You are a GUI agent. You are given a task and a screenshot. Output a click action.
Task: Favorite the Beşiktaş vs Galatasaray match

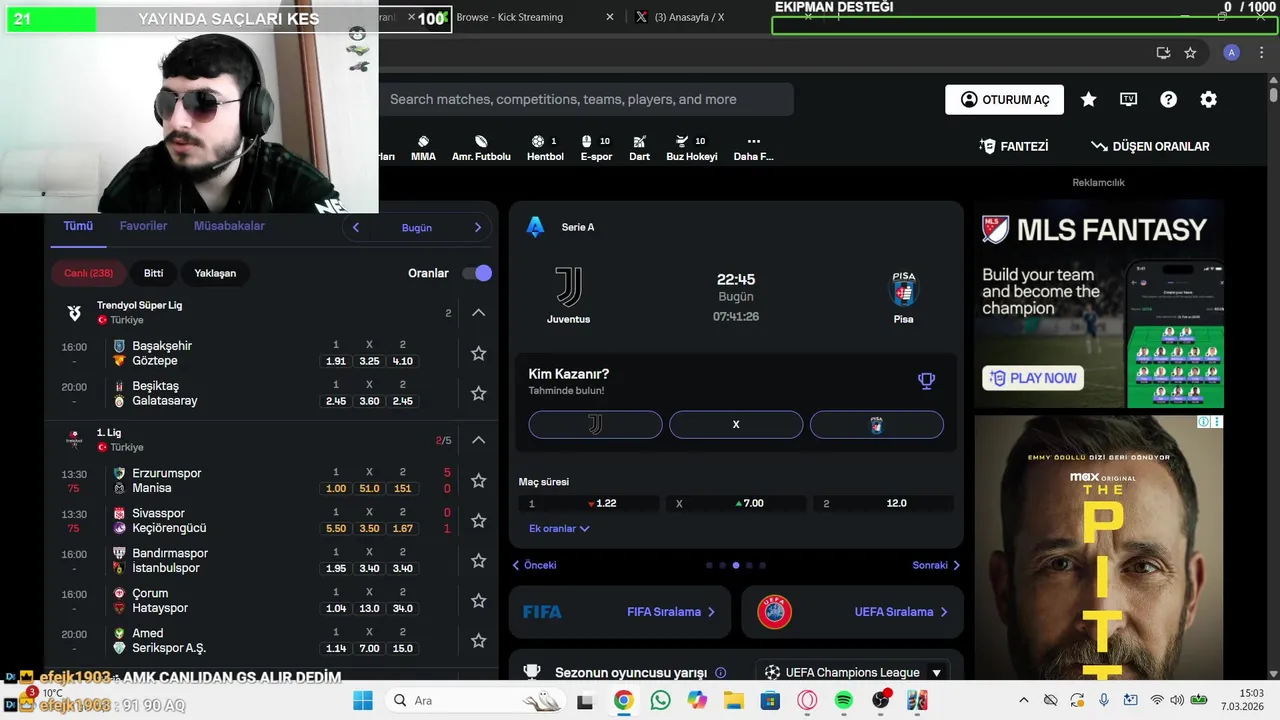pyautogui.click(x=478, y=393)
